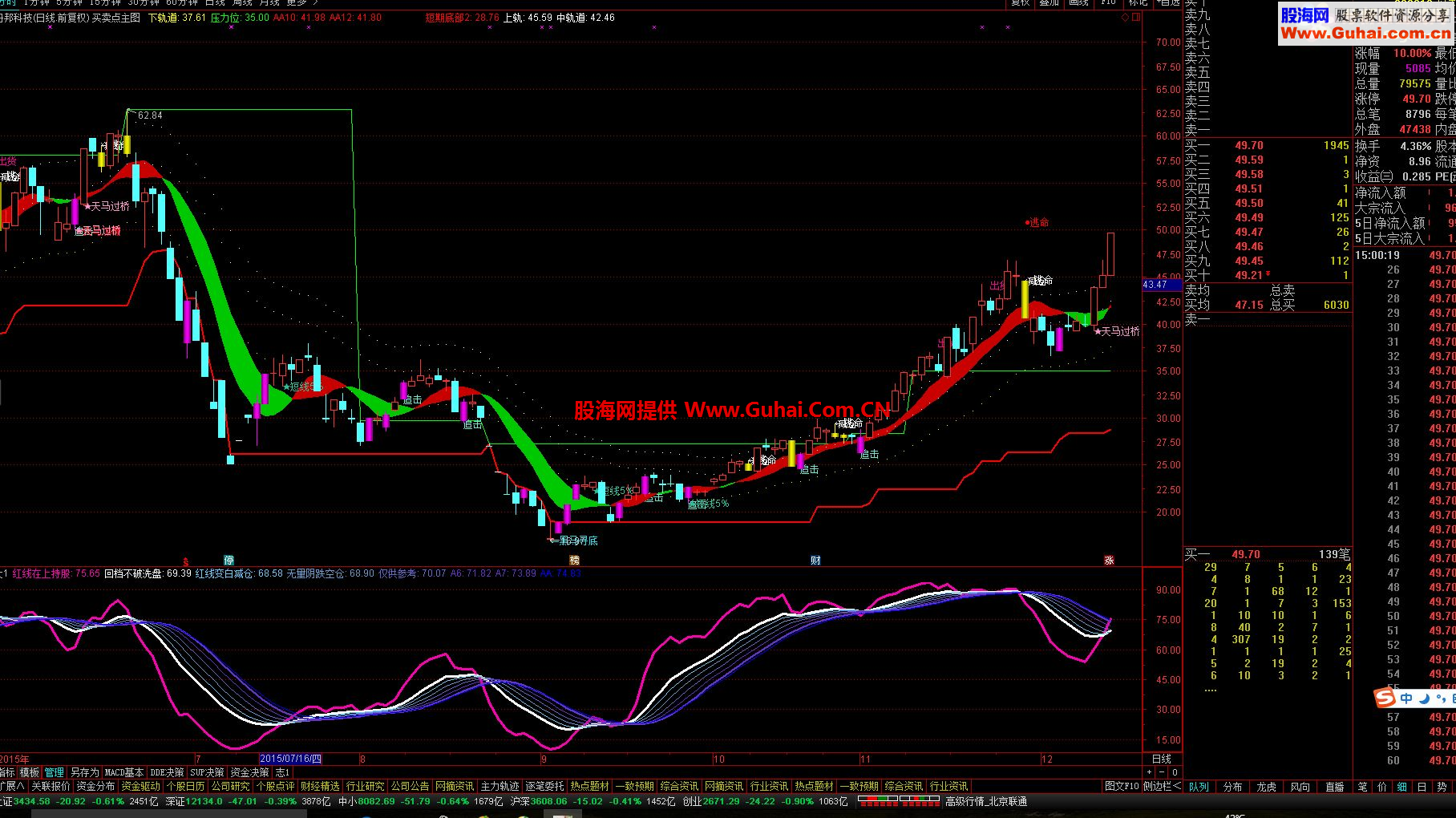
Task: Open the 财经精选 bottom tab
Action: (x=321, y=787)
